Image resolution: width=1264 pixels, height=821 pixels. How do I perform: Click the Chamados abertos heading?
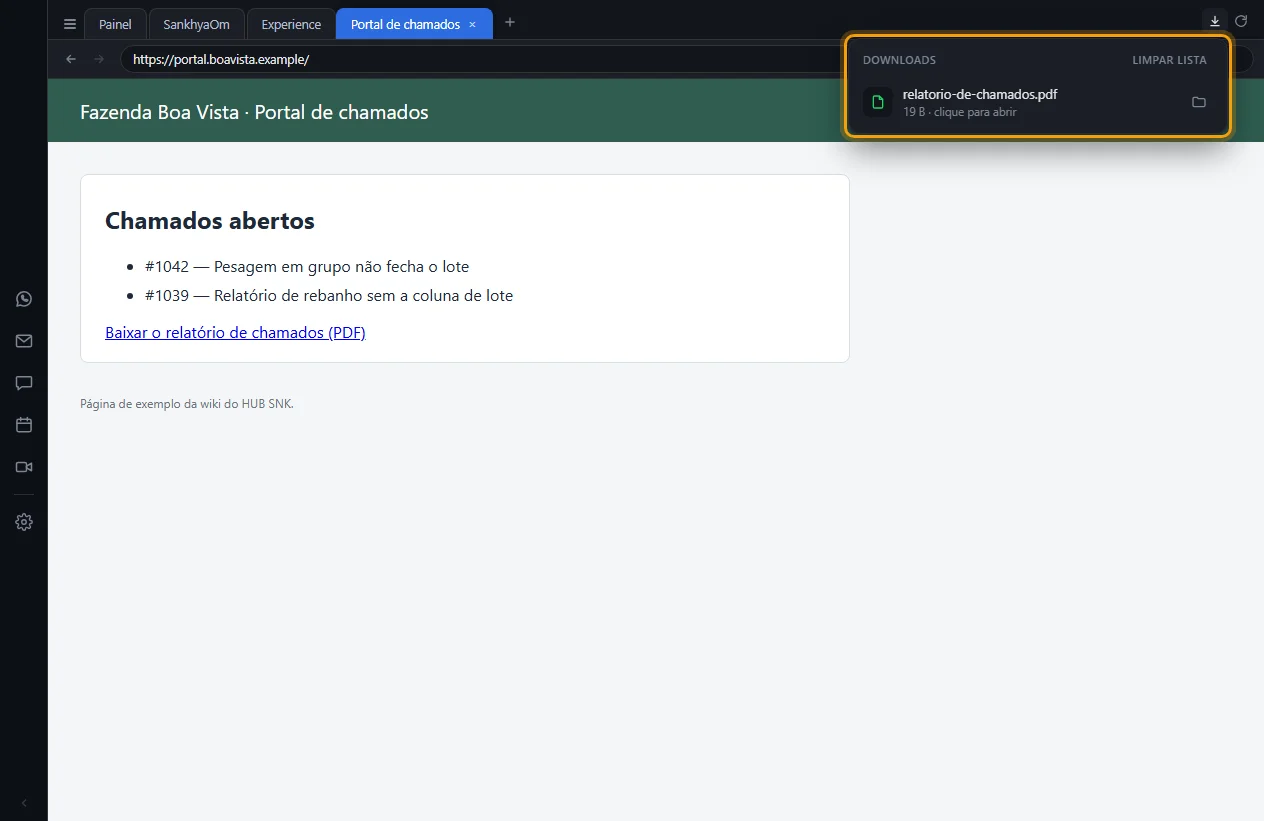210,221
